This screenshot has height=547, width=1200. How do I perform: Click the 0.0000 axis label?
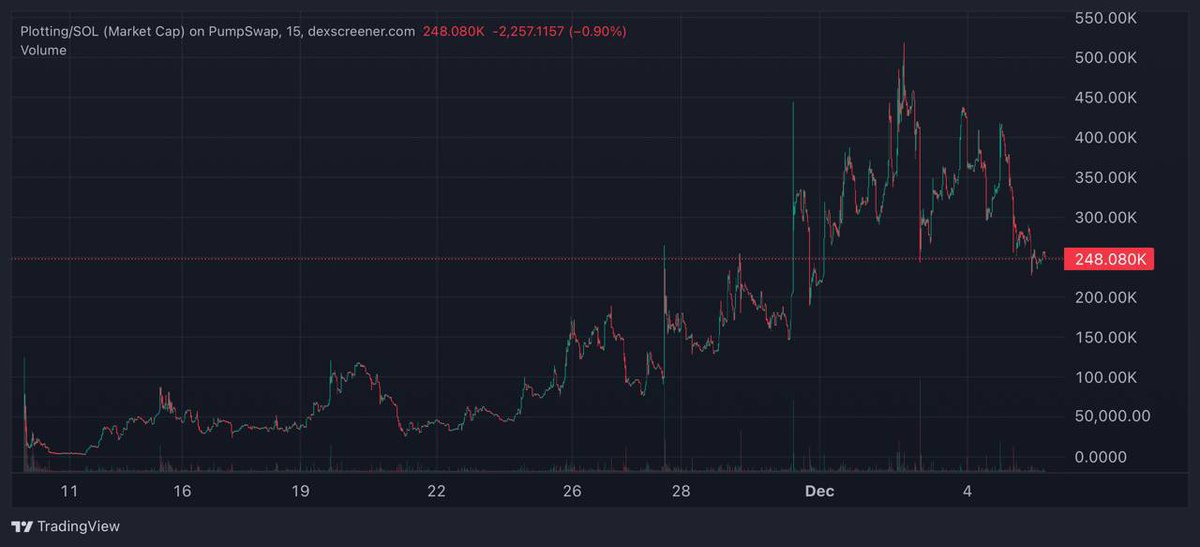coord(1099,457)
